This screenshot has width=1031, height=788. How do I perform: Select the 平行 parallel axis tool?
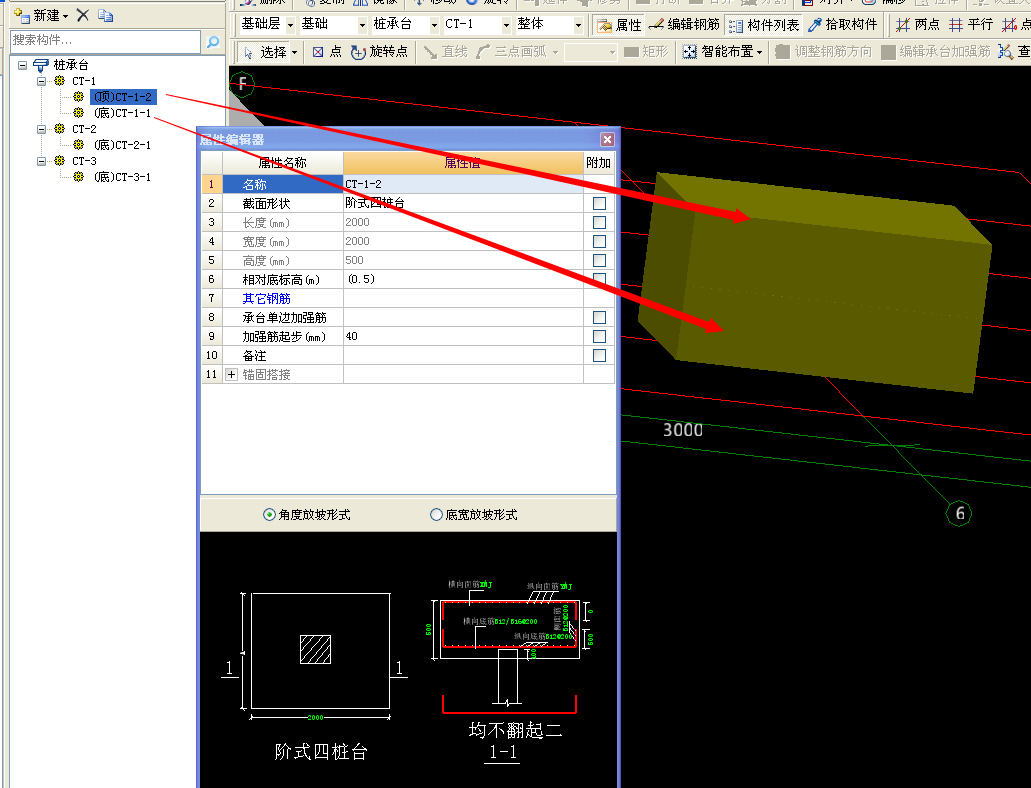pos(971,25)
